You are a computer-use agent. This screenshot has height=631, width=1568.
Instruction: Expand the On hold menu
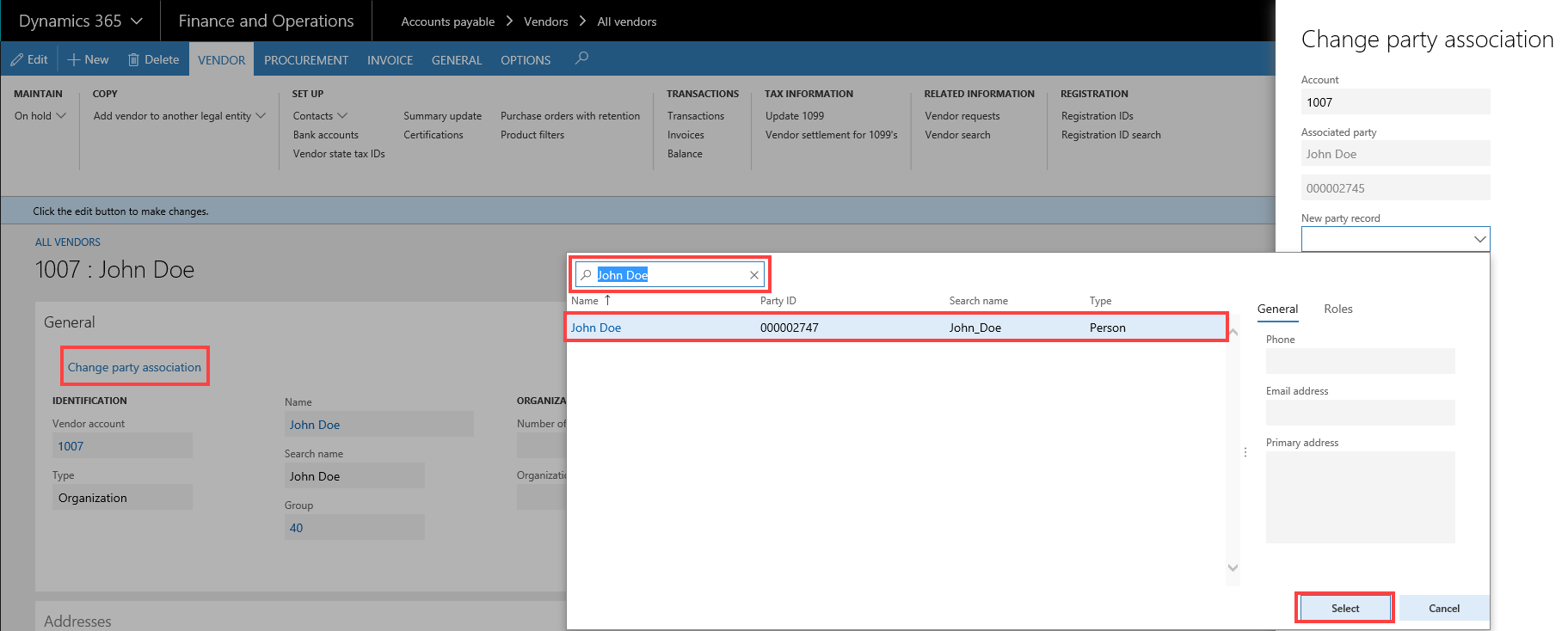tap(40, 116)
